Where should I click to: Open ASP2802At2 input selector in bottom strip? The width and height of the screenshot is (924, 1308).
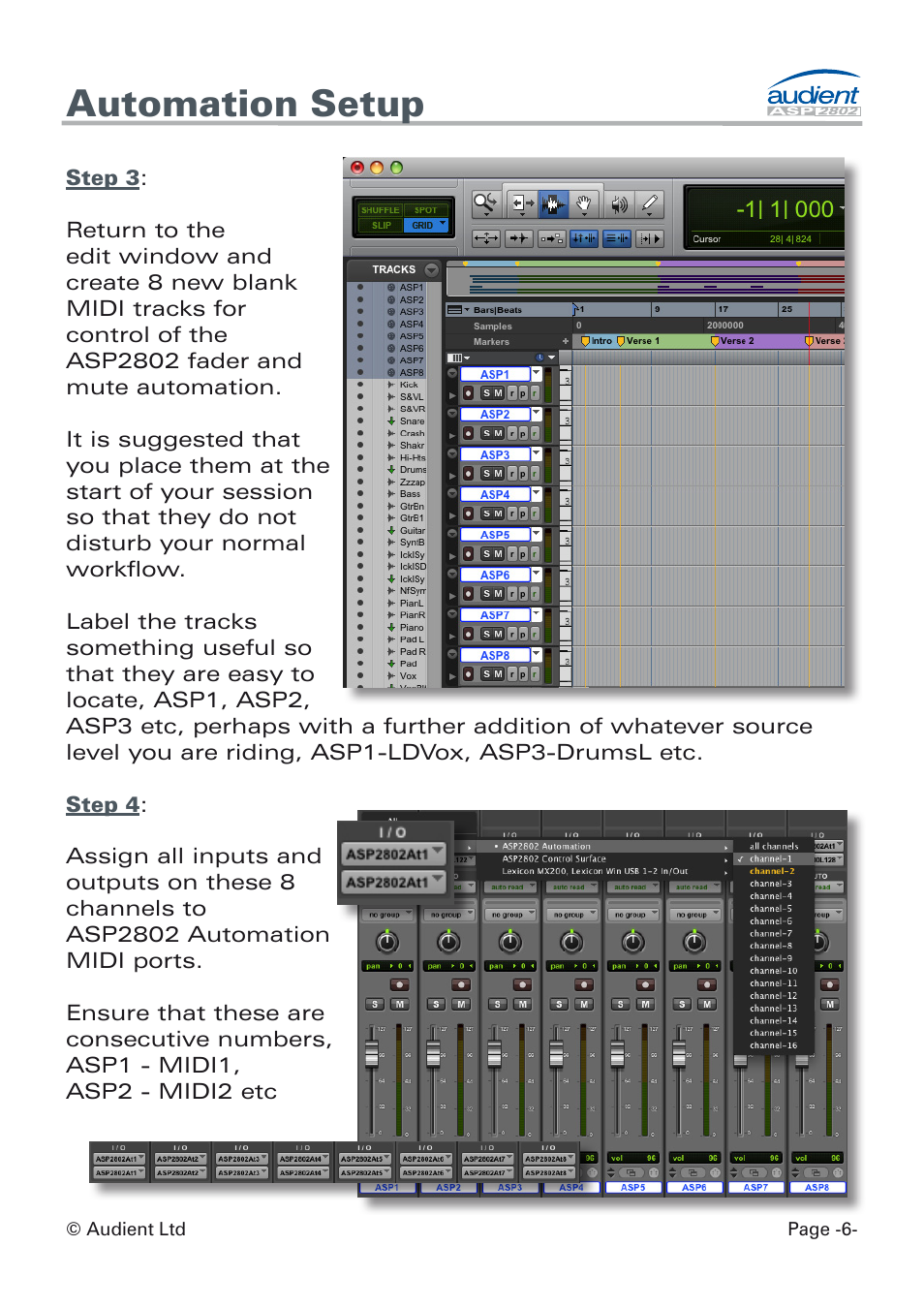tap(180, 1159)
